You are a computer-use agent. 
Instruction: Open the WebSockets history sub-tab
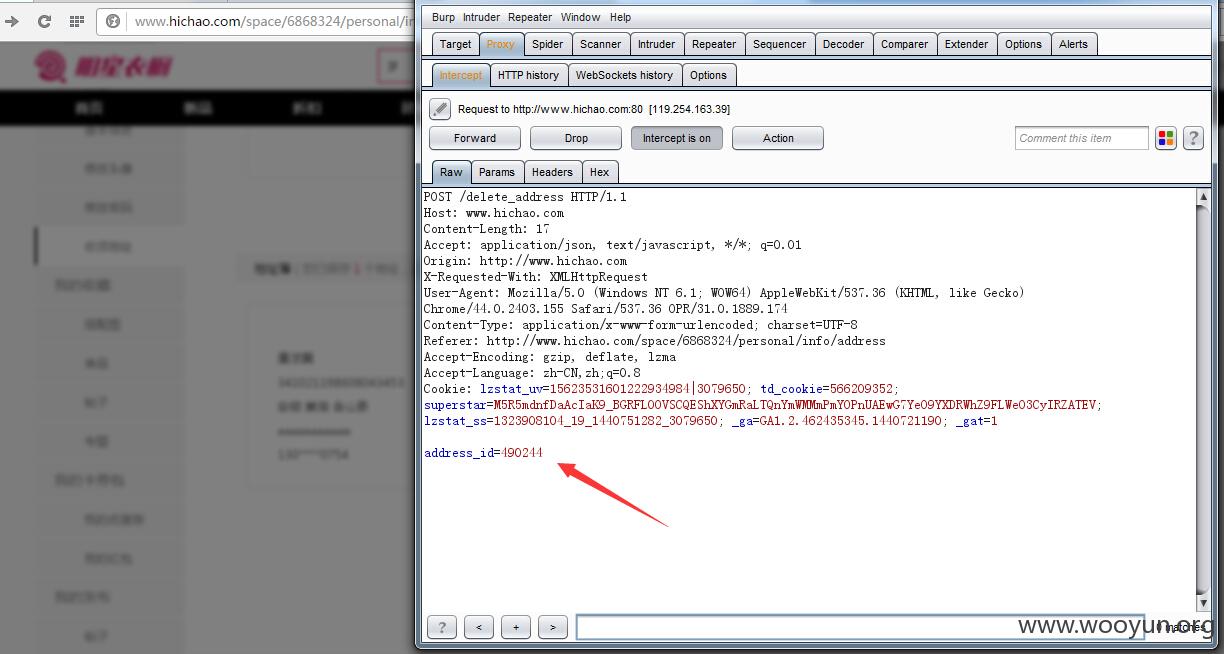[x=624, y=75]
